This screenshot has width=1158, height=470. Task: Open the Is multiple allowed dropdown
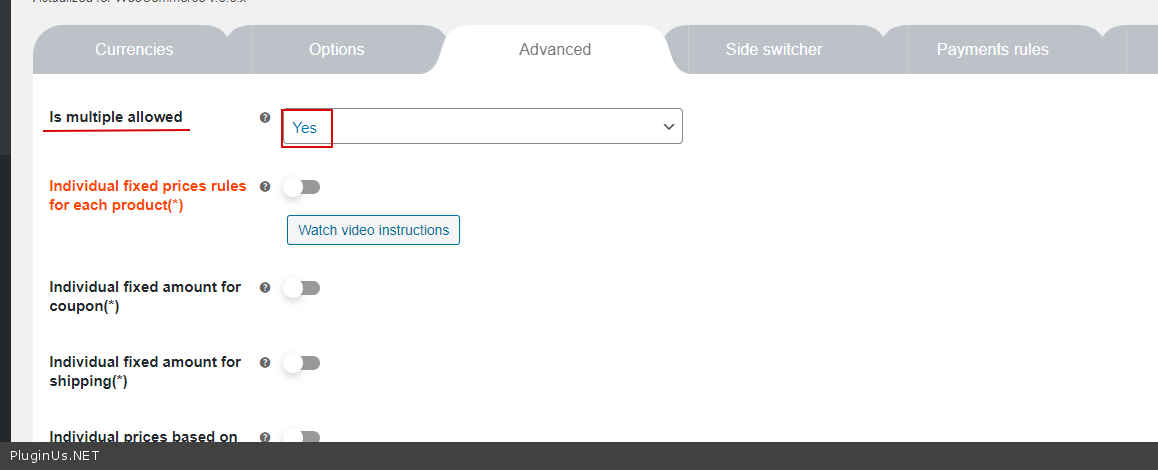pos(482,127)
